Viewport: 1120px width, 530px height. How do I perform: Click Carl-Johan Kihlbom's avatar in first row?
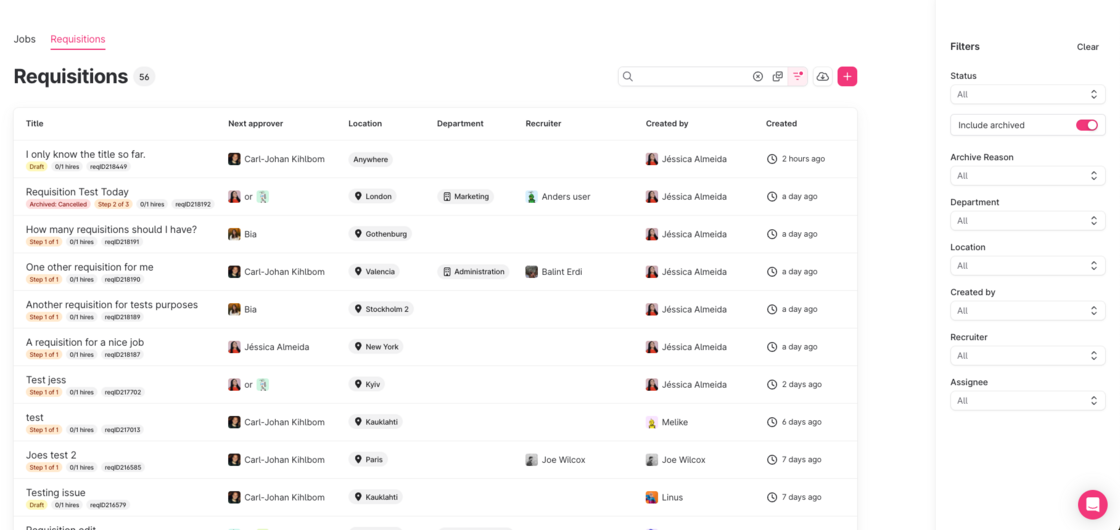click(x=234, y=159)
